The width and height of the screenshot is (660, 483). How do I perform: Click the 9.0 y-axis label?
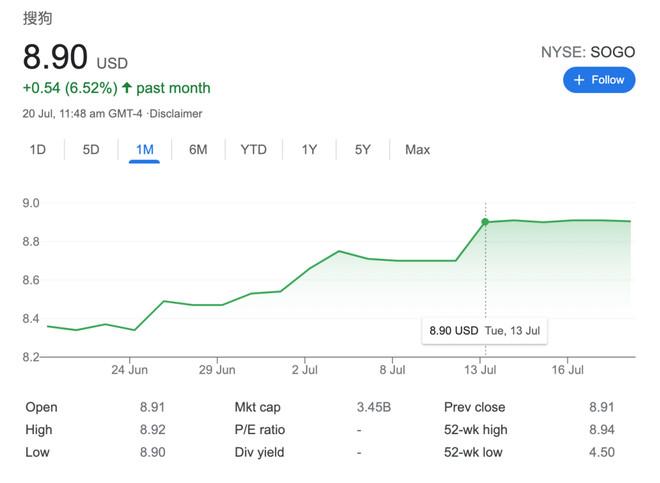point(31,203)
